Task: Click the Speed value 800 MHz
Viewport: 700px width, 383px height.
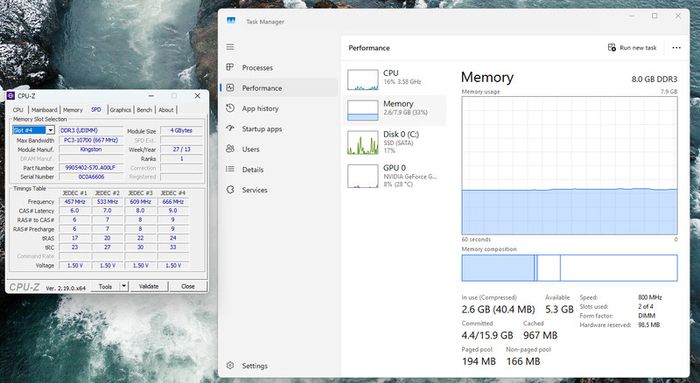Action: (x=650, y=297)
